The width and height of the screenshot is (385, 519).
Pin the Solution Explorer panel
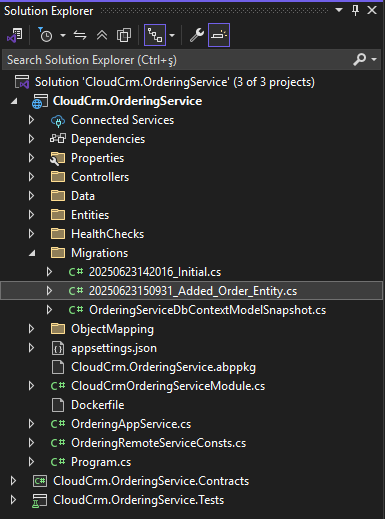pos(355,10)
